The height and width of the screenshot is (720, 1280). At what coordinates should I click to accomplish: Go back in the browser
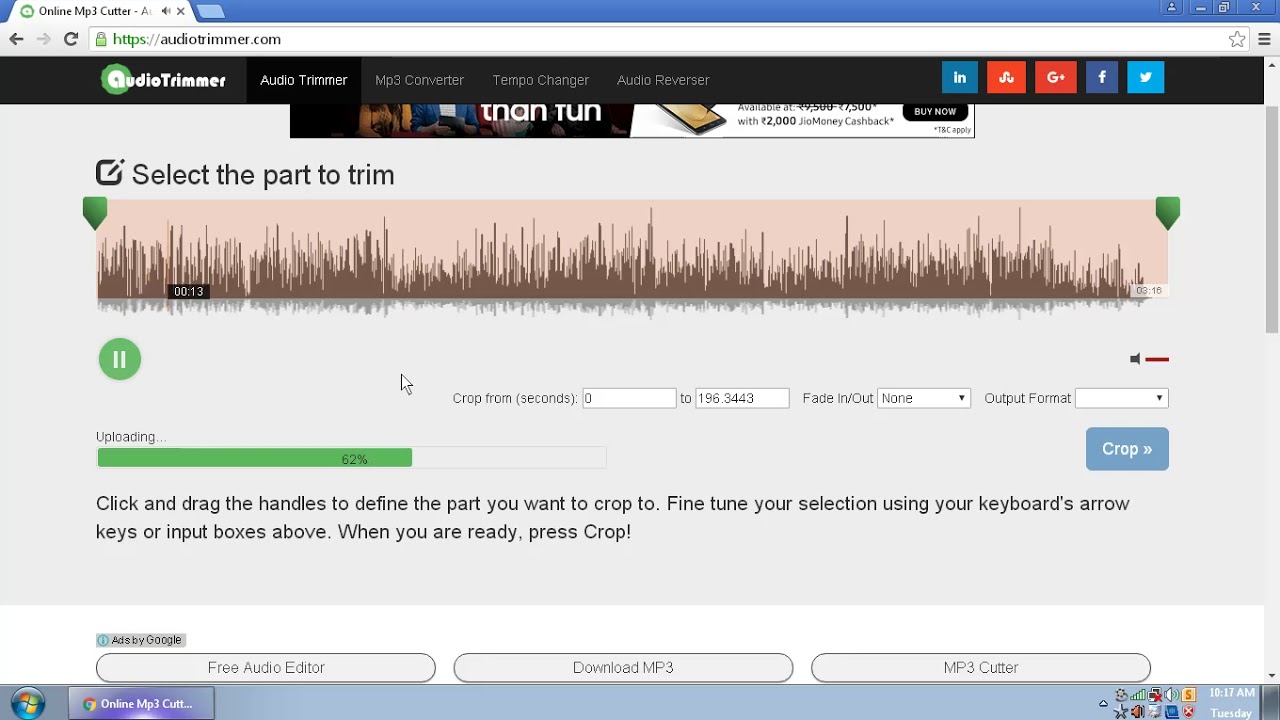pos(16,39)
